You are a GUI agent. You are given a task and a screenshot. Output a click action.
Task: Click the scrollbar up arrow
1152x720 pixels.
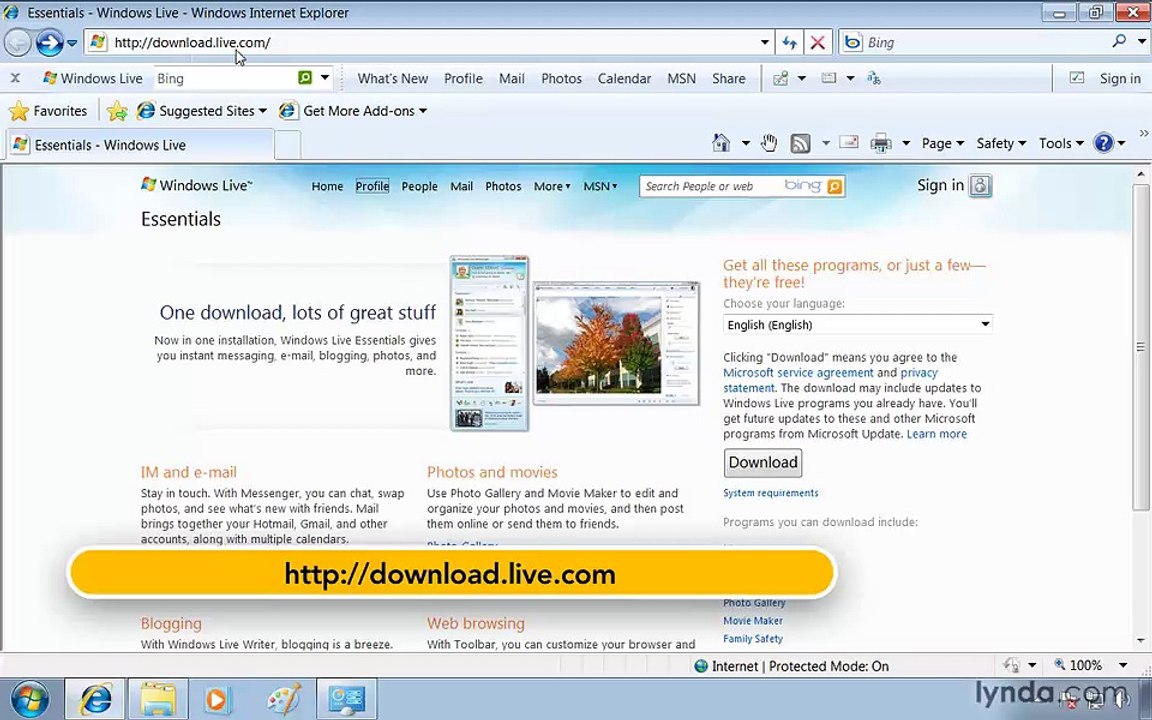[1140, 175]
